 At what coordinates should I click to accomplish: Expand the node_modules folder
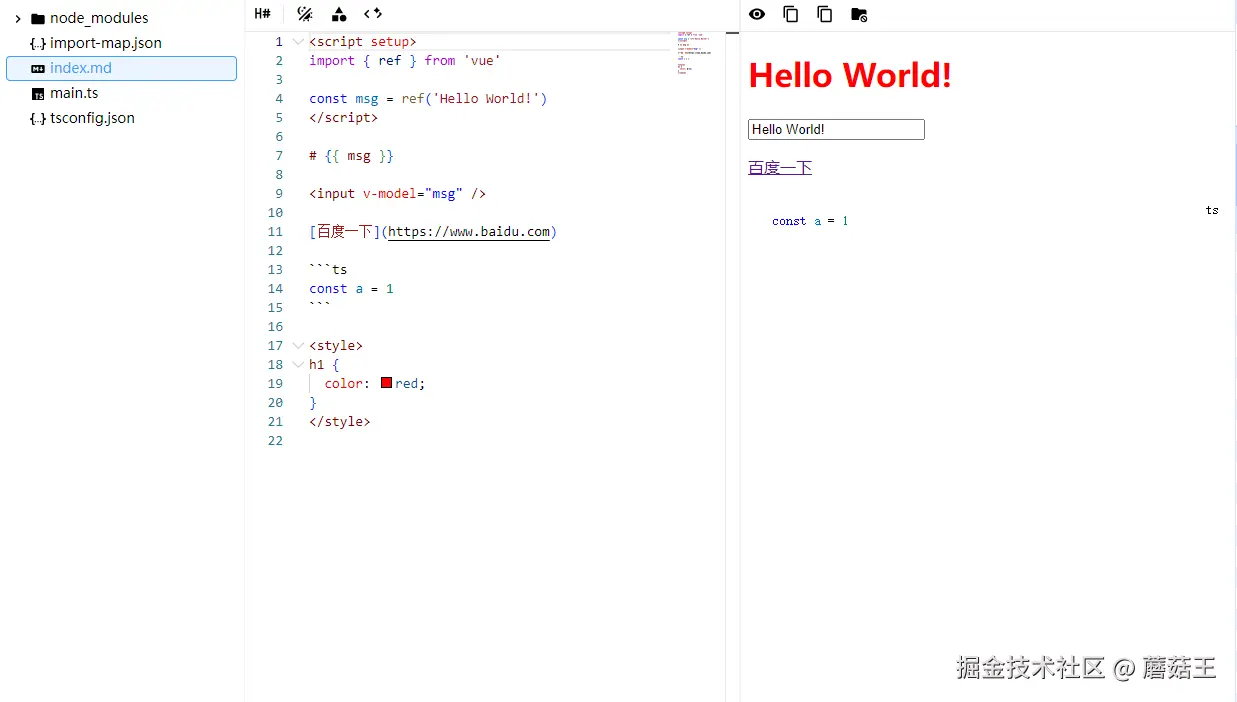click(17, 17)
